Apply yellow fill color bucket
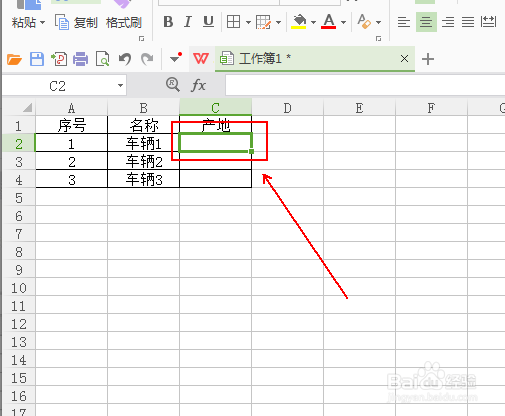The height and width of the screenshot is (416, 505). pos(299,22)
